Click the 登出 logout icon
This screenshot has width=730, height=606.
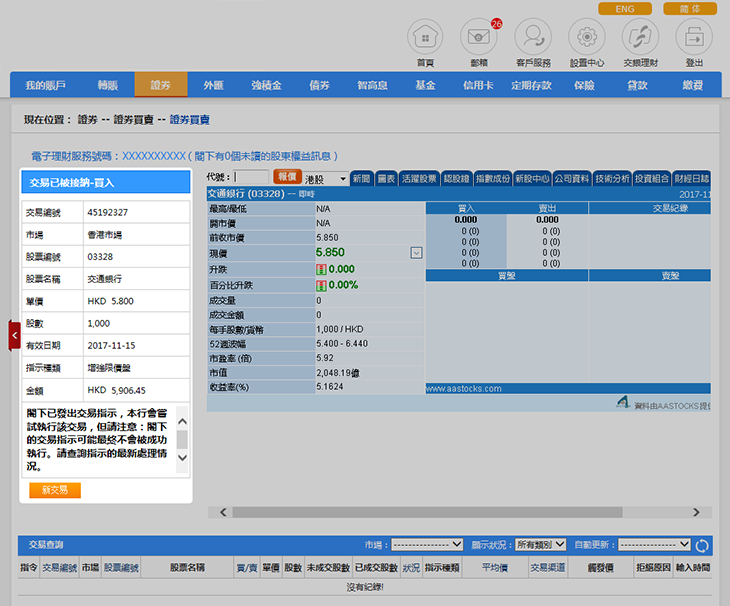(x=694, y=38)
